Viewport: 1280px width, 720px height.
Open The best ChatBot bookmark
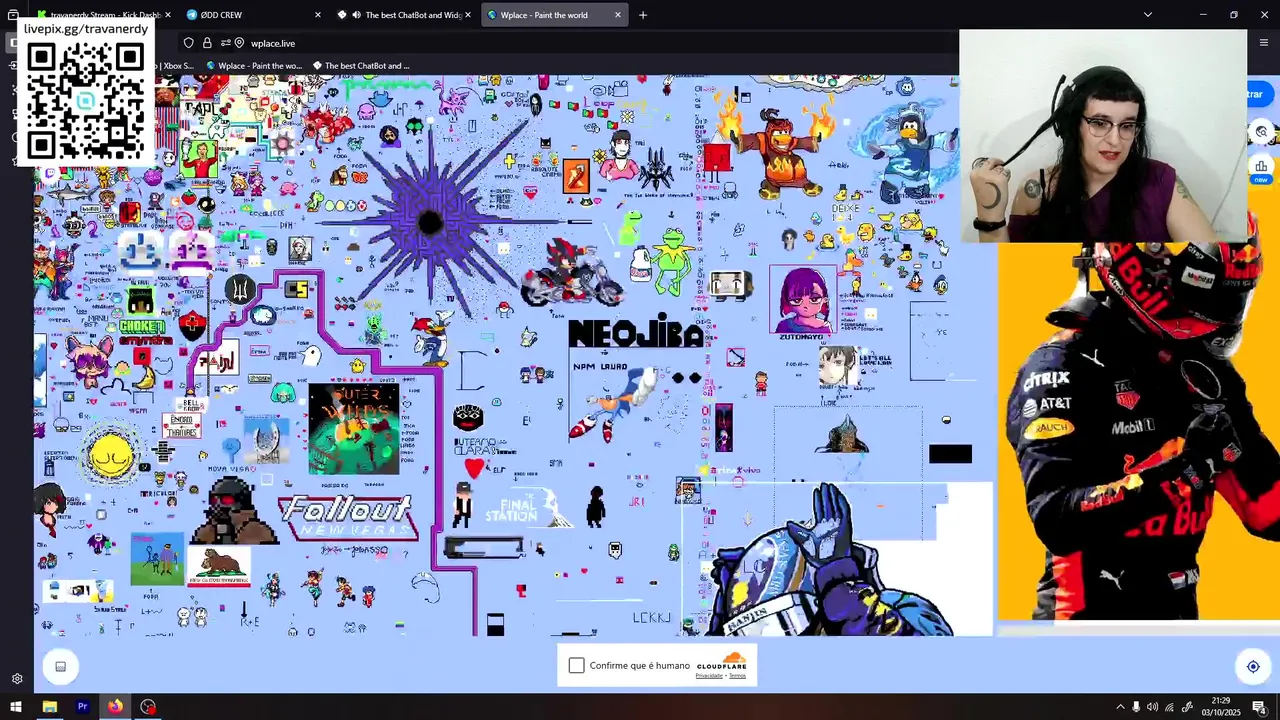coord(361,66)
